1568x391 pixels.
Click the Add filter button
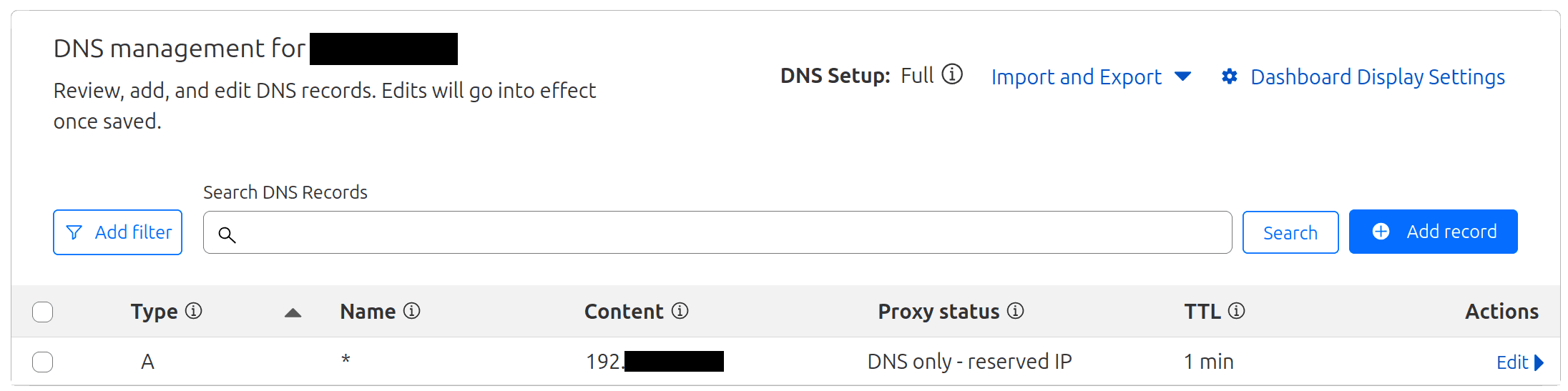click(117, 232)
